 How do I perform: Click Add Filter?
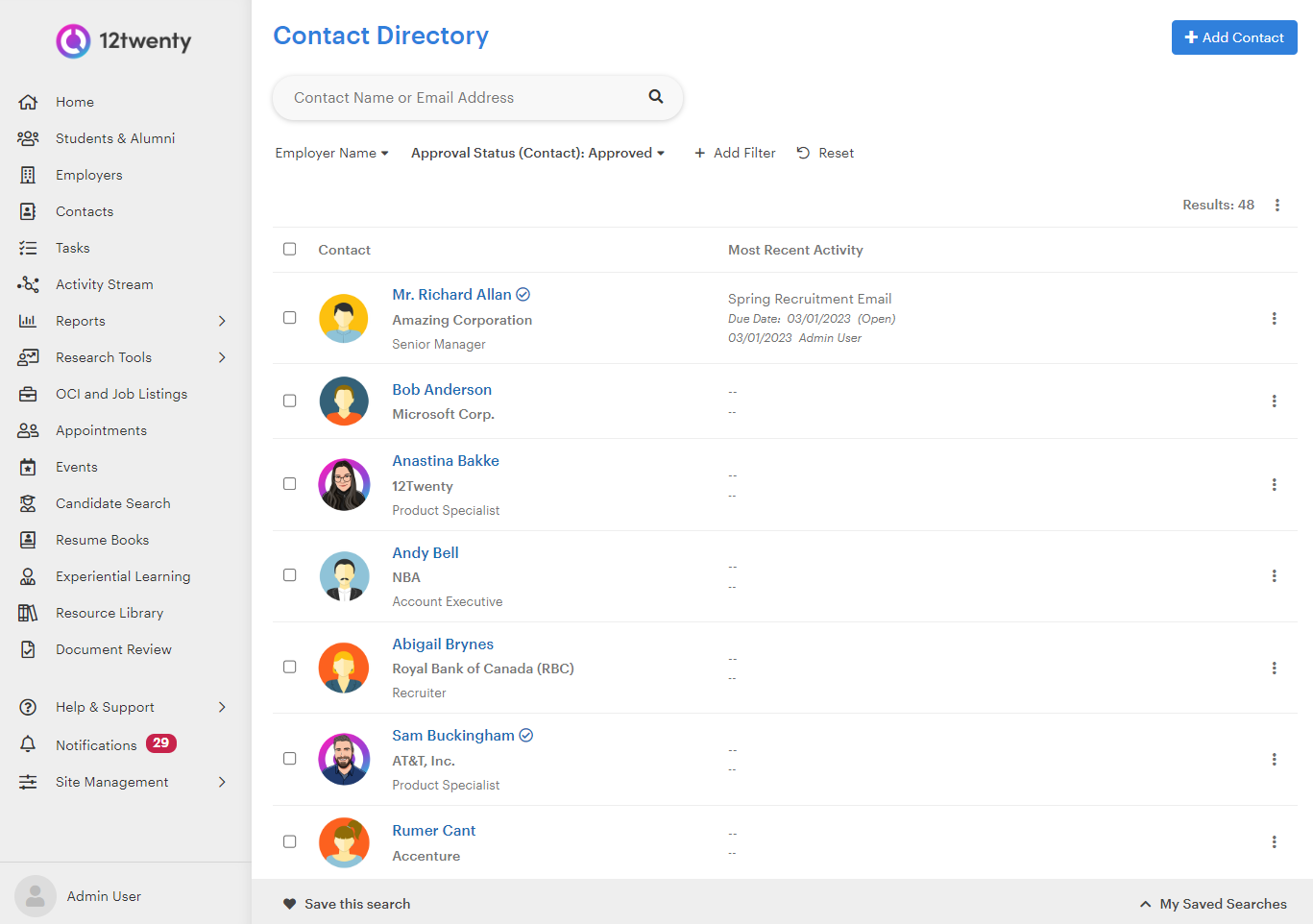coord(735,153)
